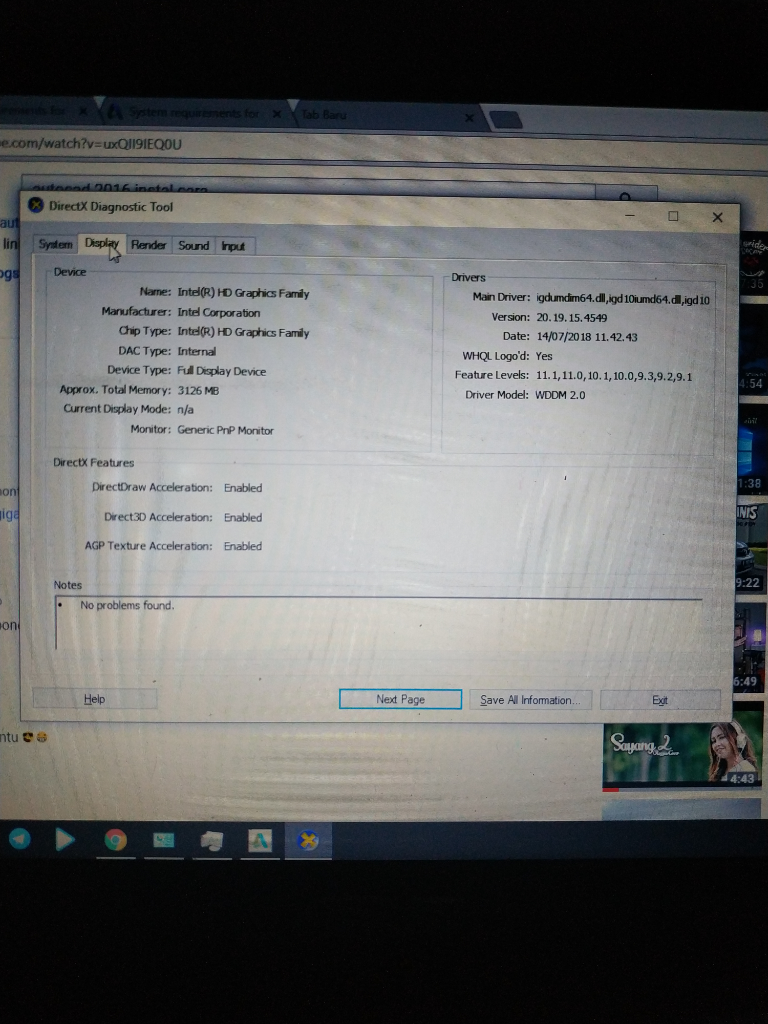Select the 'Tab Baru' browser tab
Viewport: 768px width, 1024px height.
coord(385,116)
